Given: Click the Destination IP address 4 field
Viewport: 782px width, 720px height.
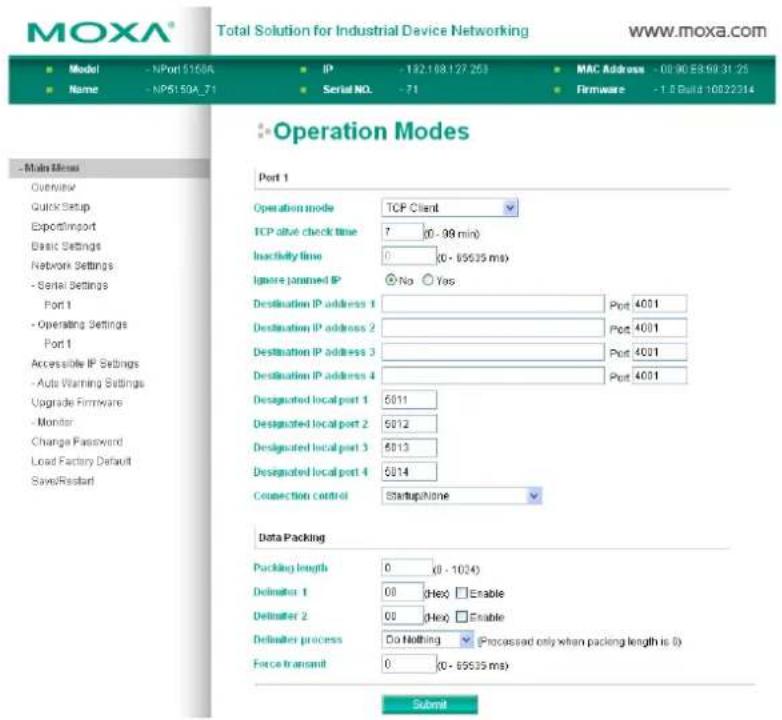Looking at the screenshot, I should click(x=493, y=375).
